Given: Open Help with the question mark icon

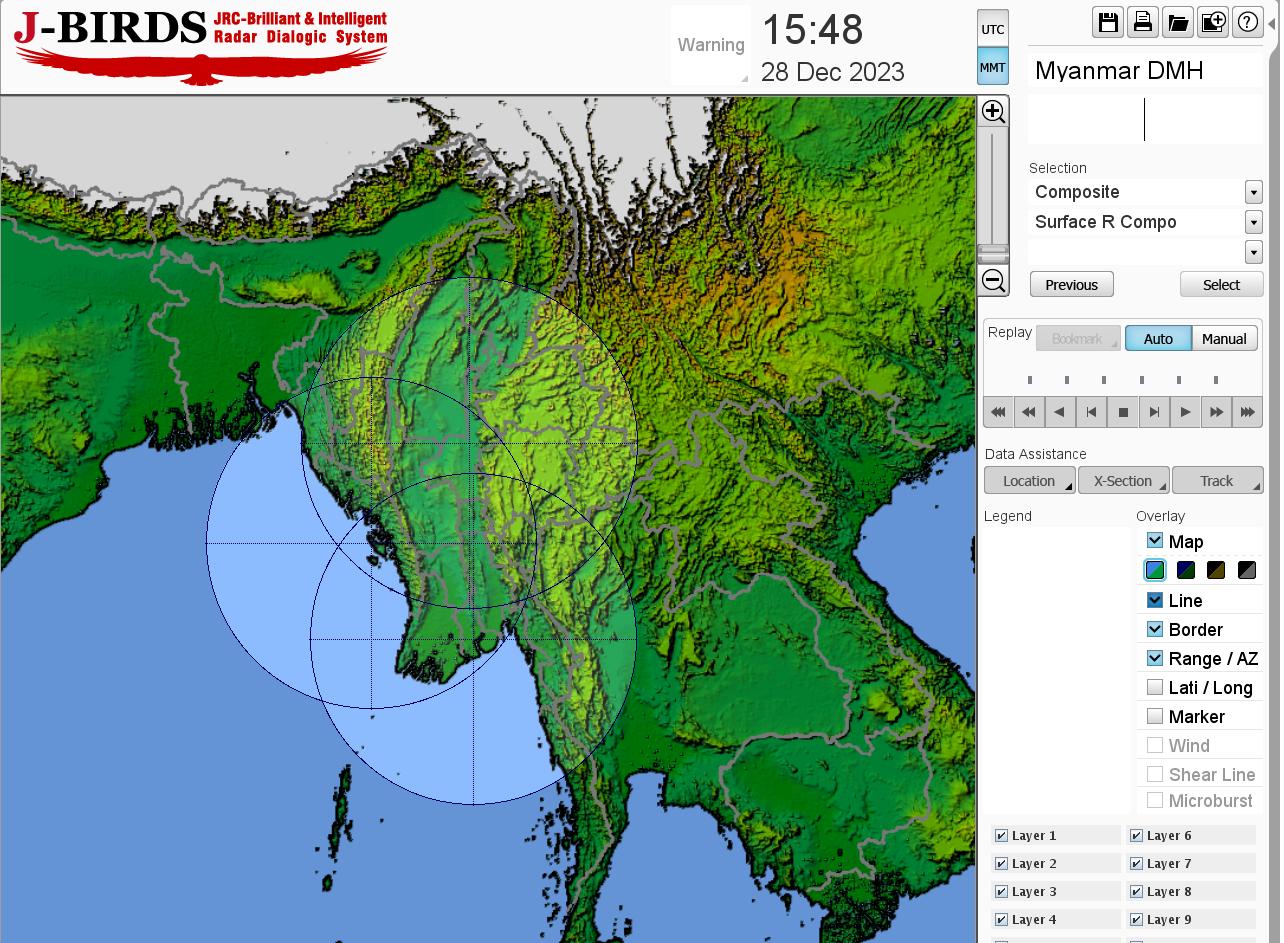Looking at the screenshot, I should [1248, 23].
